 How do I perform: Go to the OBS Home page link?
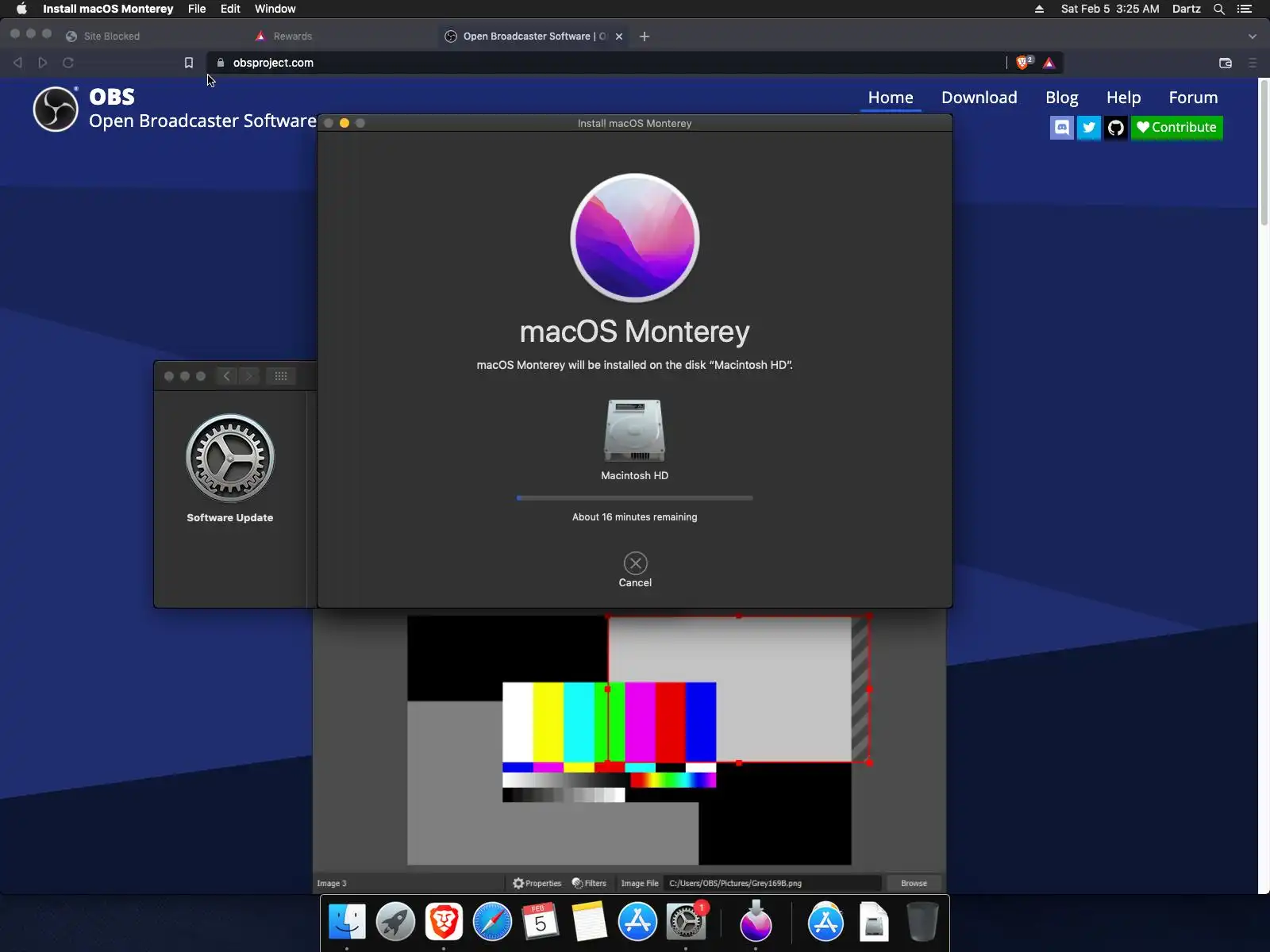tap(891, 98)
